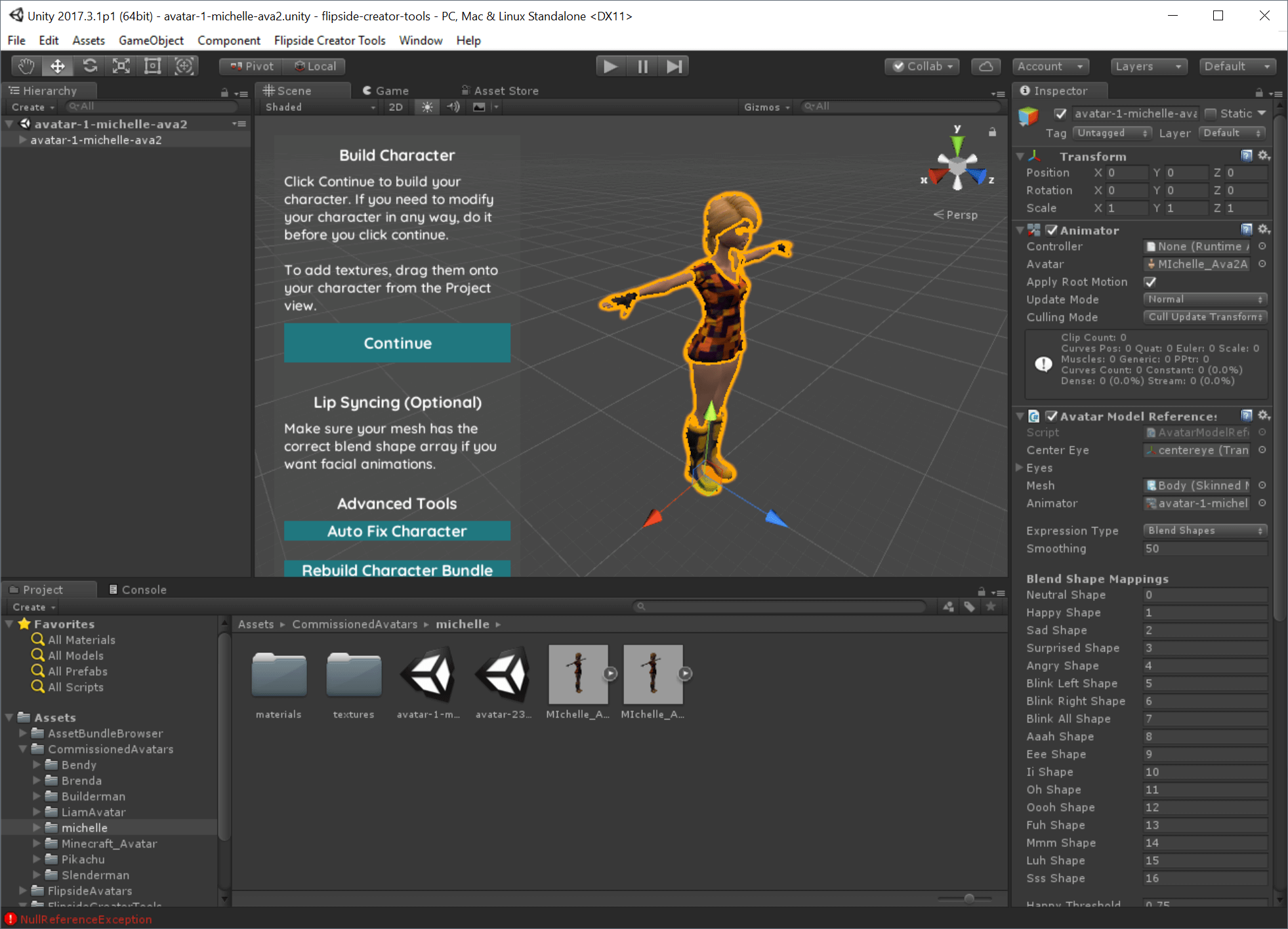
Task: Open the Cloud services icon
Action: tap(986, 66)
